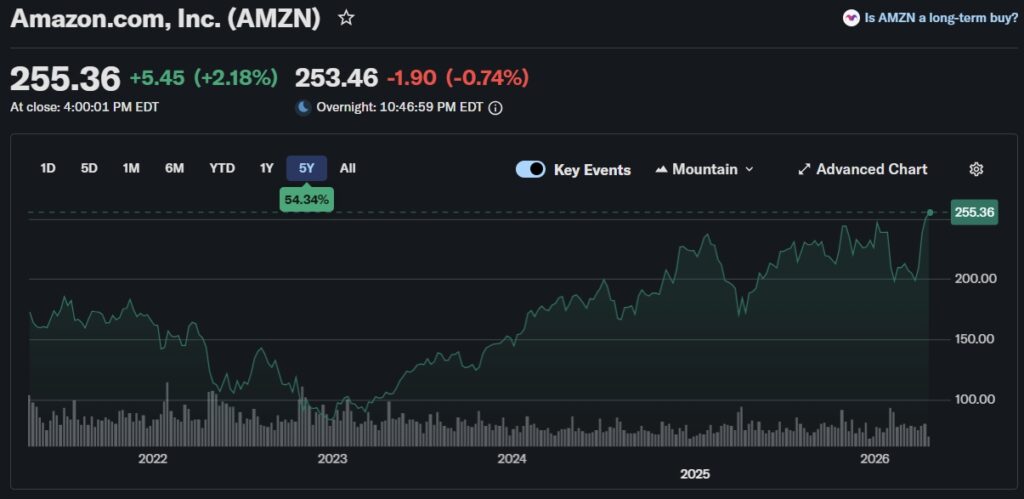This screenshot has width=1024, height=499.
Task: Click the overnight info circle icon
Action: point(495,108)
